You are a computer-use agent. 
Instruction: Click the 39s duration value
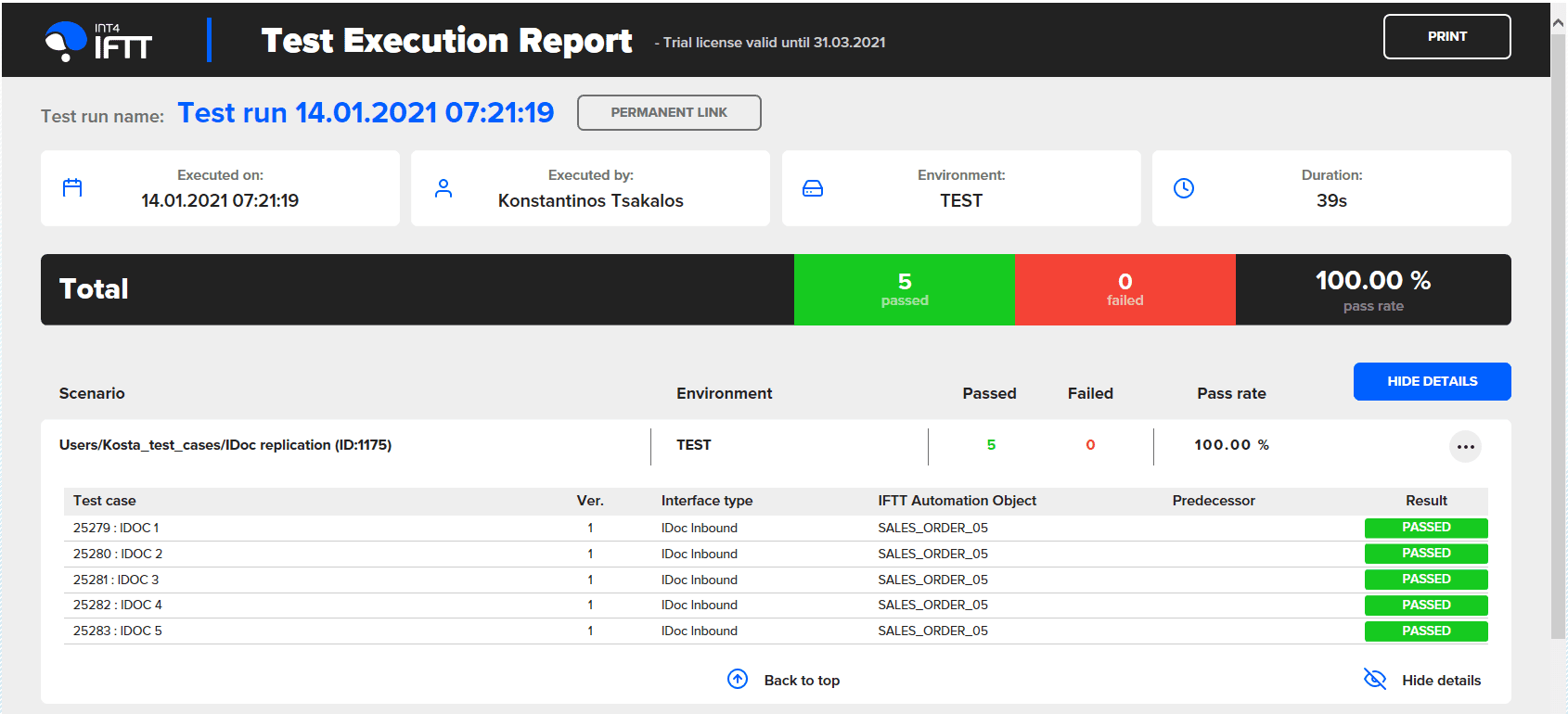coord(1331,201)
